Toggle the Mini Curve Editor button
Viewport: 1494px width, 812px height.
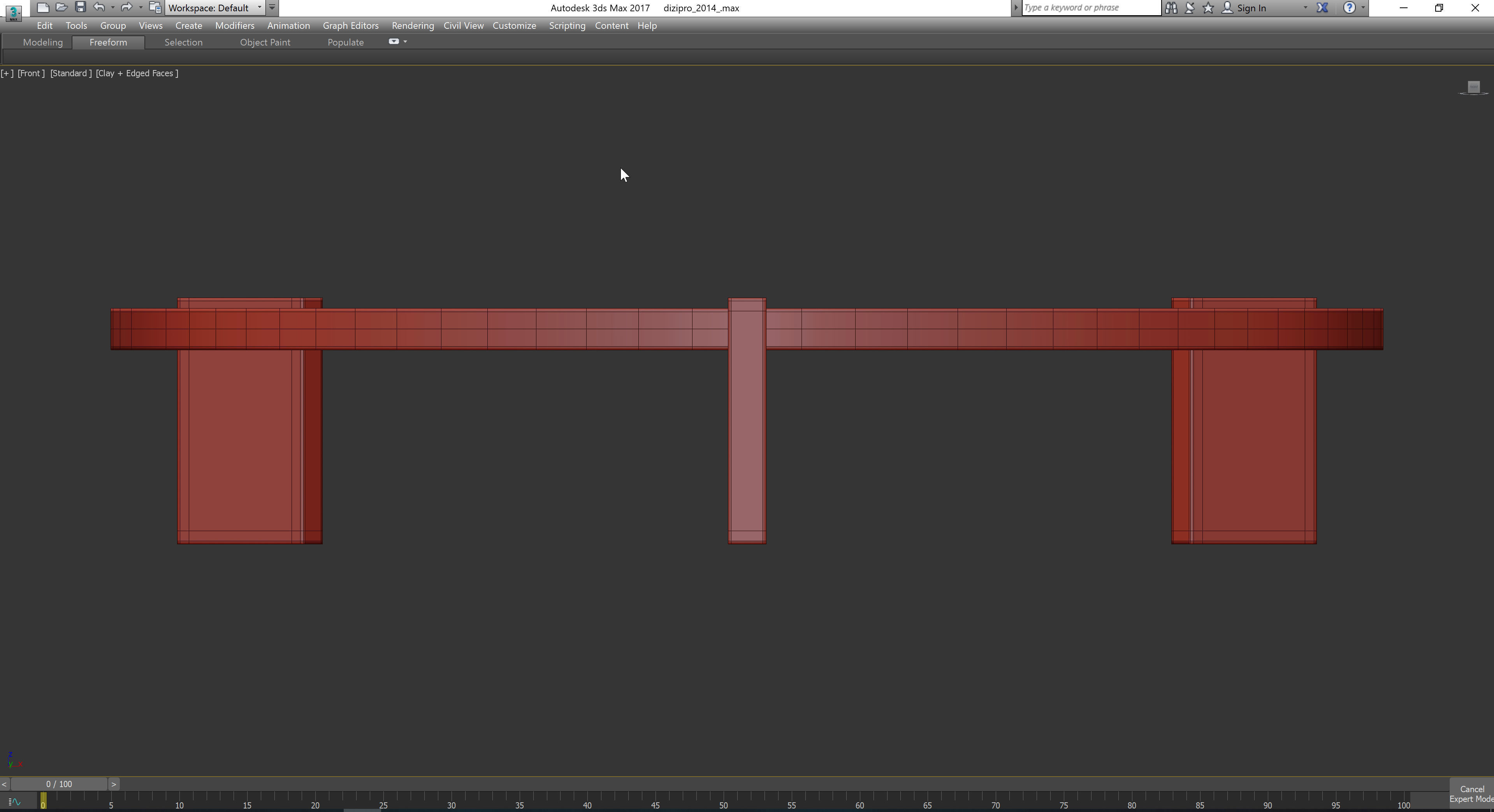tap(14, 802)
